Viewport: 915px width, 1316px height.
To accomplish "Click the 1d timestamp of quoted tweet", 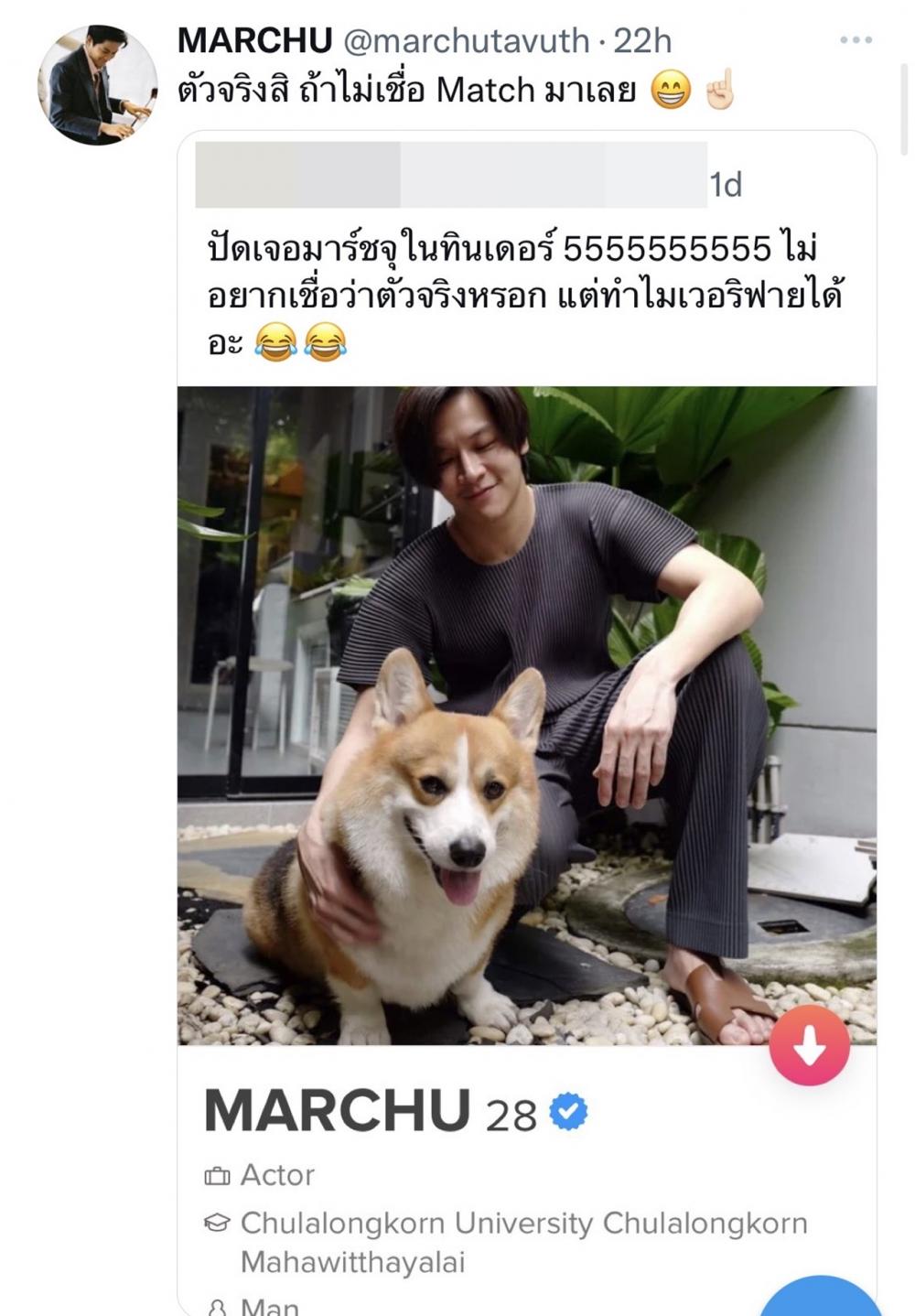I will pos(726,185).
